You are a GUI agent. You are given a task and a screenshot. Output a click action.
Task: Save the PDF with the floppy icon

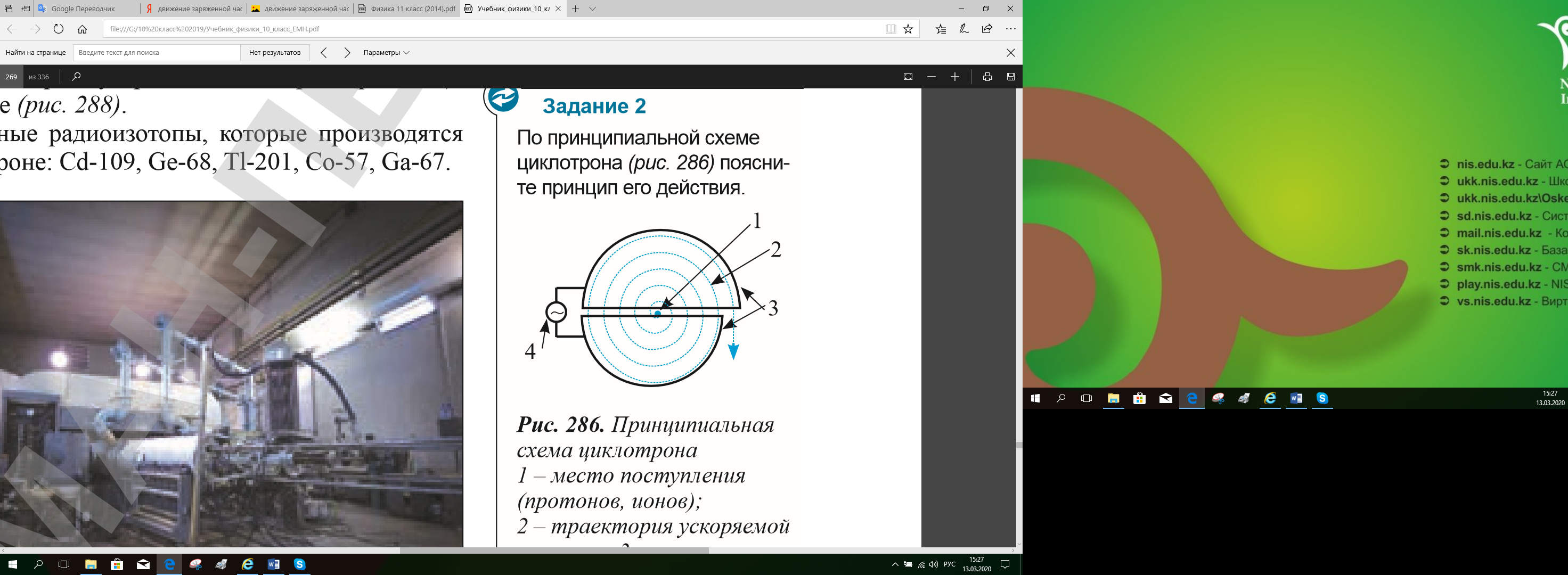click(1010, 77)
